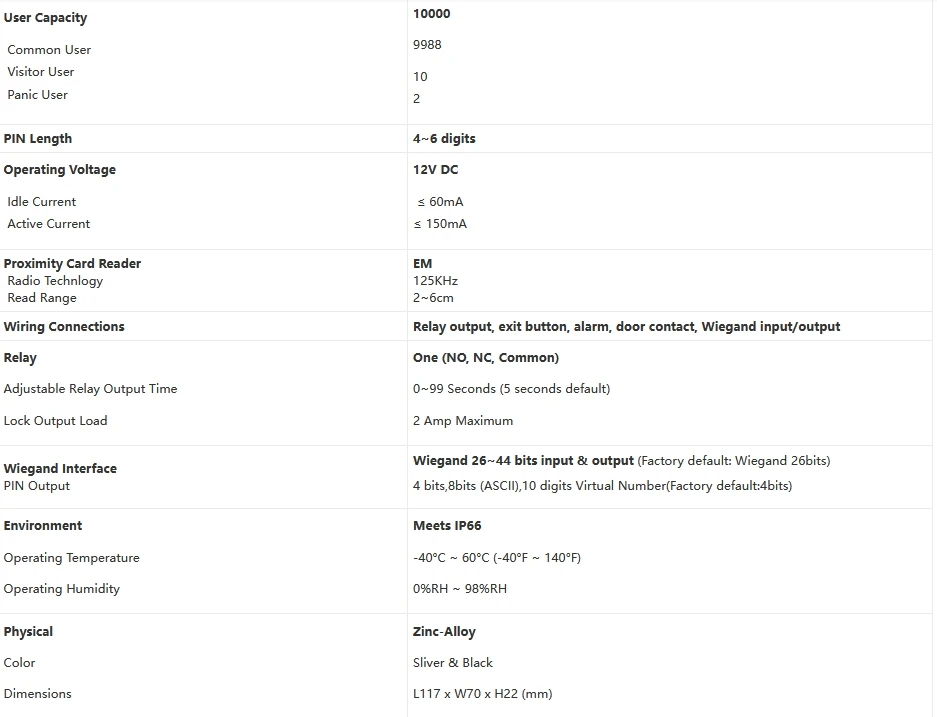The height and width of the screenshot is (717, 937).
Task: Click the 4~6 digits value
Action: (x=444, y=139)
